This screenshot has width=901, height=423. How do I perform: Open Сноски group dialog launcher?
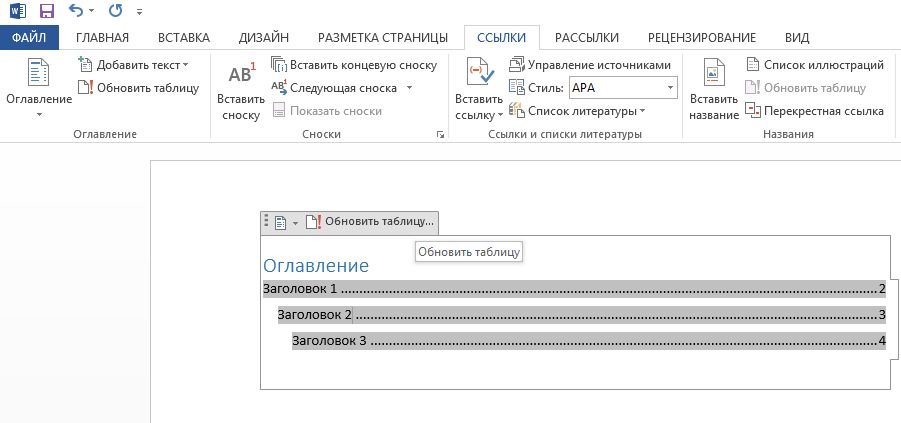[441, 134]
